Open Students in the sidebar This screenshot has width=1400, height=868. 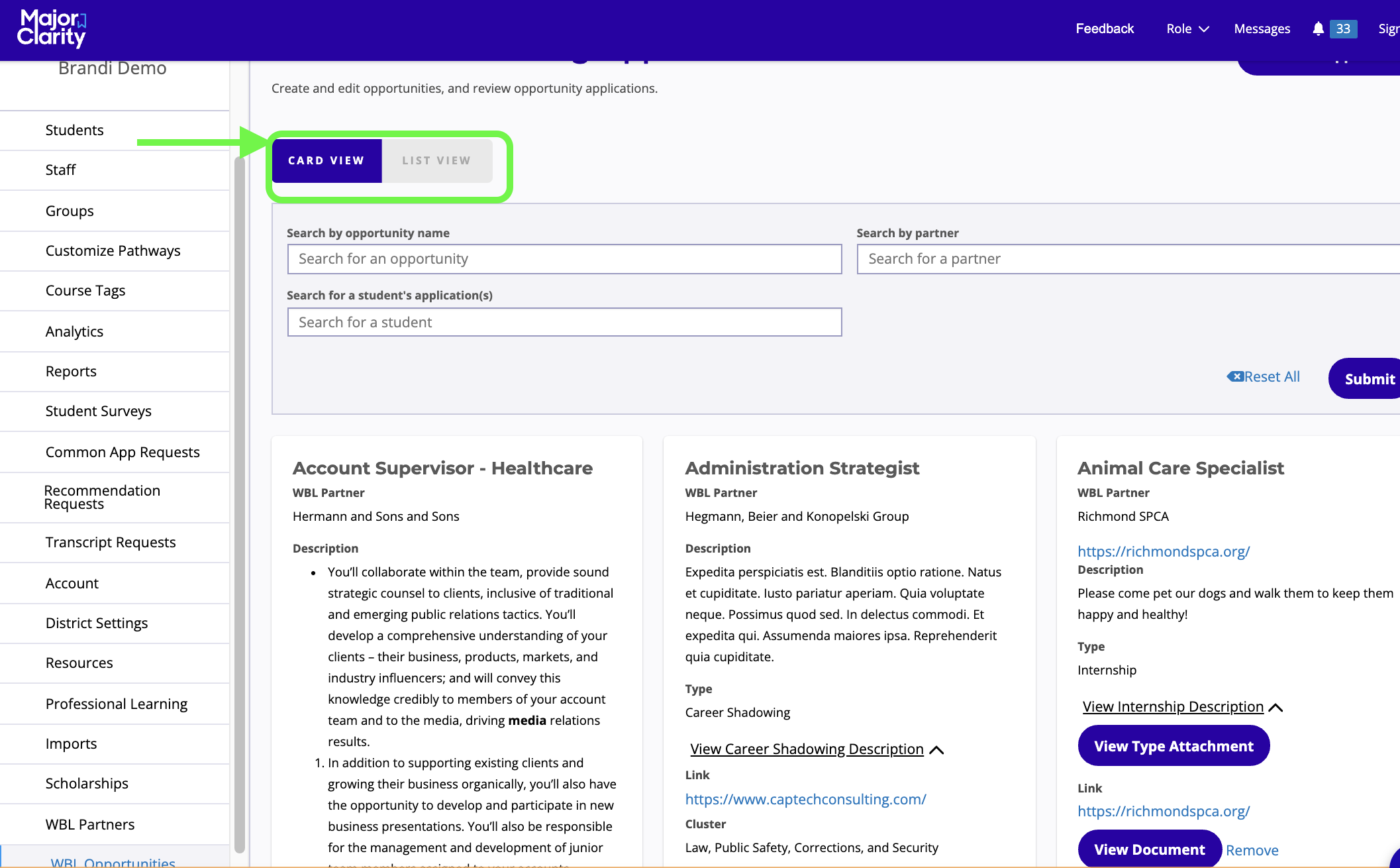(x=74, y=130)
